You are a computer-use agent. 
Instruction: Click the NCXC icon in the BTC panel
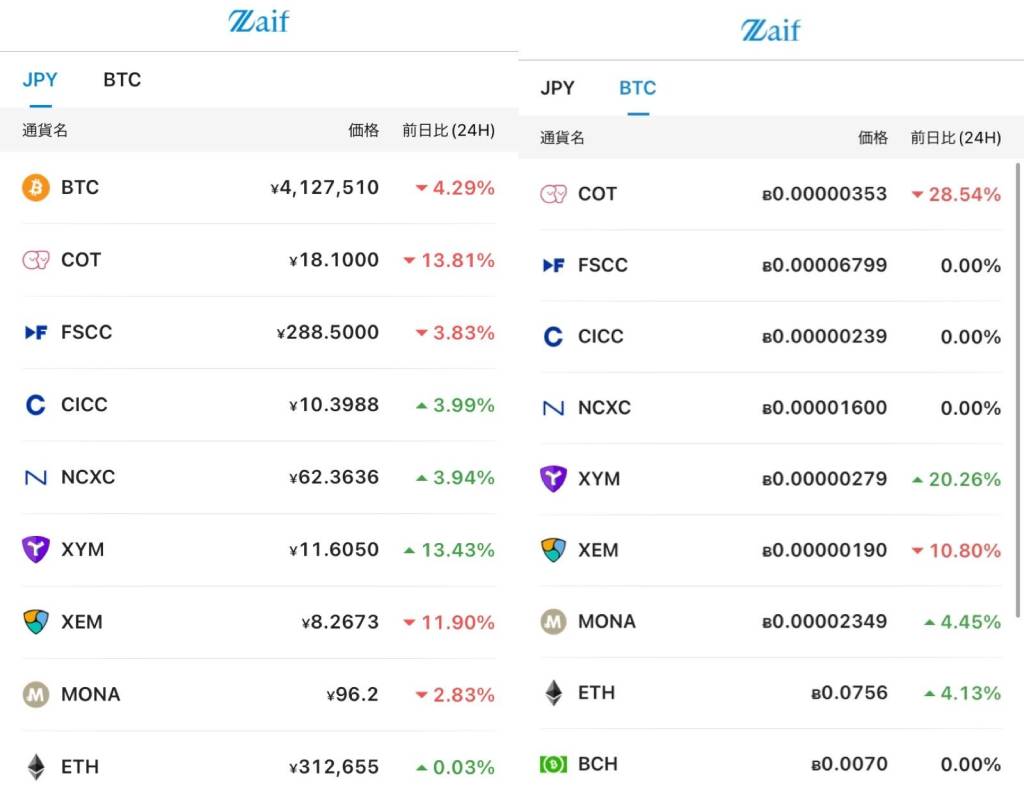(553, 408)
